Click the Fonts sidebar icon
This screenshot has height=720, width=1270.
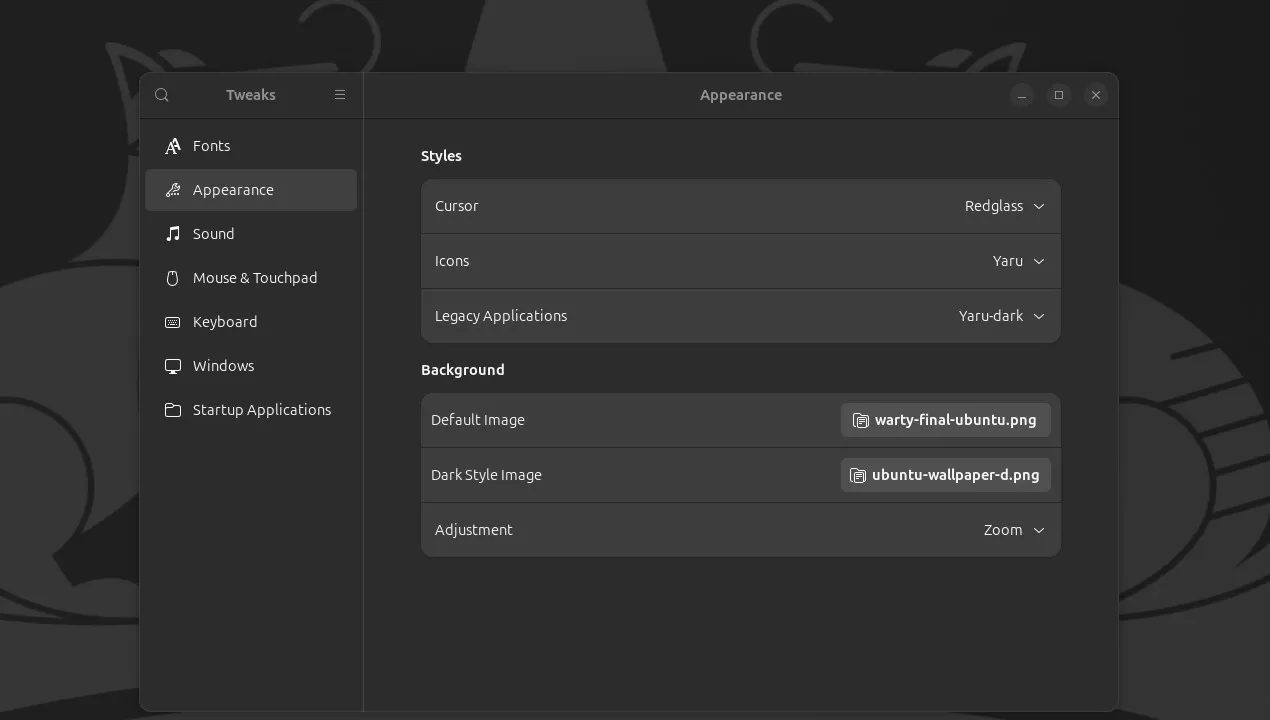tap(172, 145)
